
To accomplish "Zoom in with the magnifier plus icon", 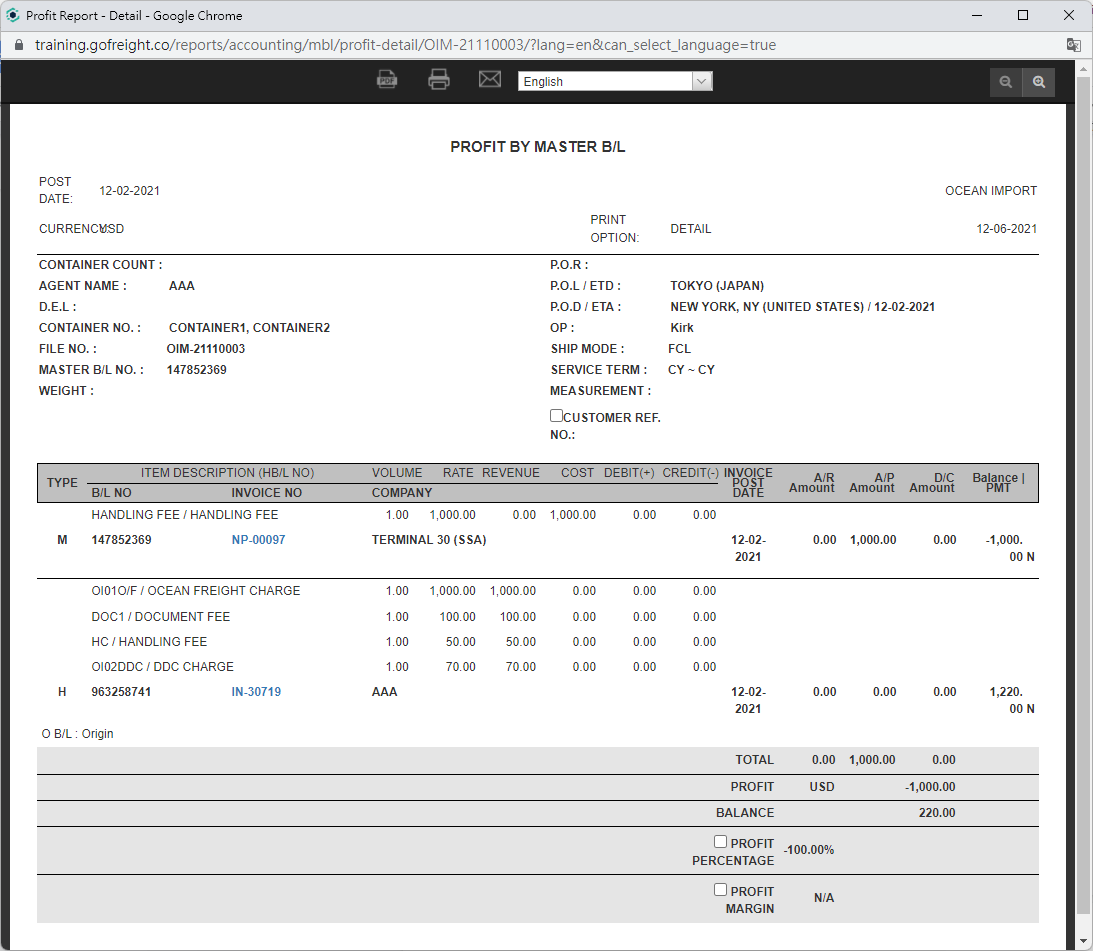I will (x=1039, y=82).
